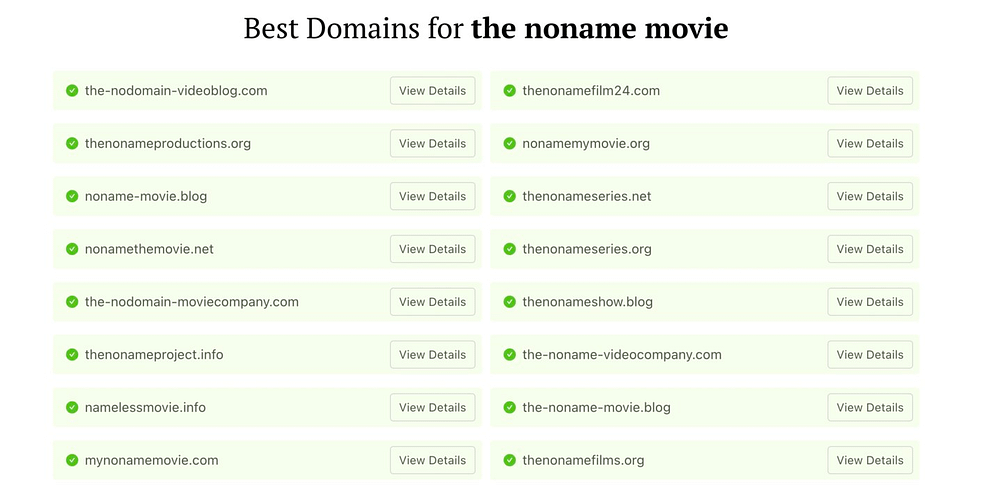Viewport: 993px width, 488px height.
Task: Click the thenonamefilm24.com domain name
Action: click(591, 91)
